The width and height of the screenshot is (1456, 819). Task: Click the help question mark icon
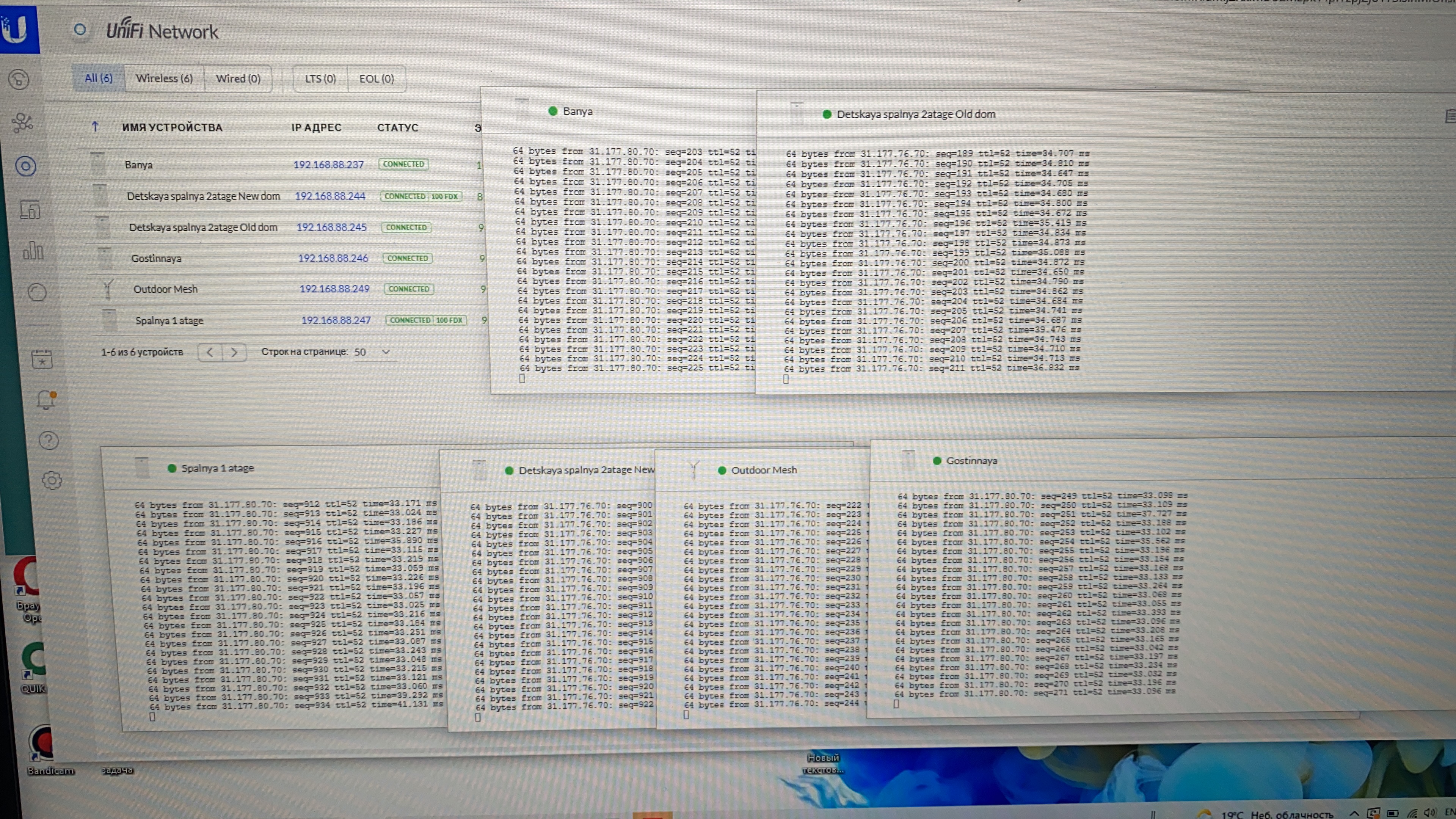click(x=49, y=440)
